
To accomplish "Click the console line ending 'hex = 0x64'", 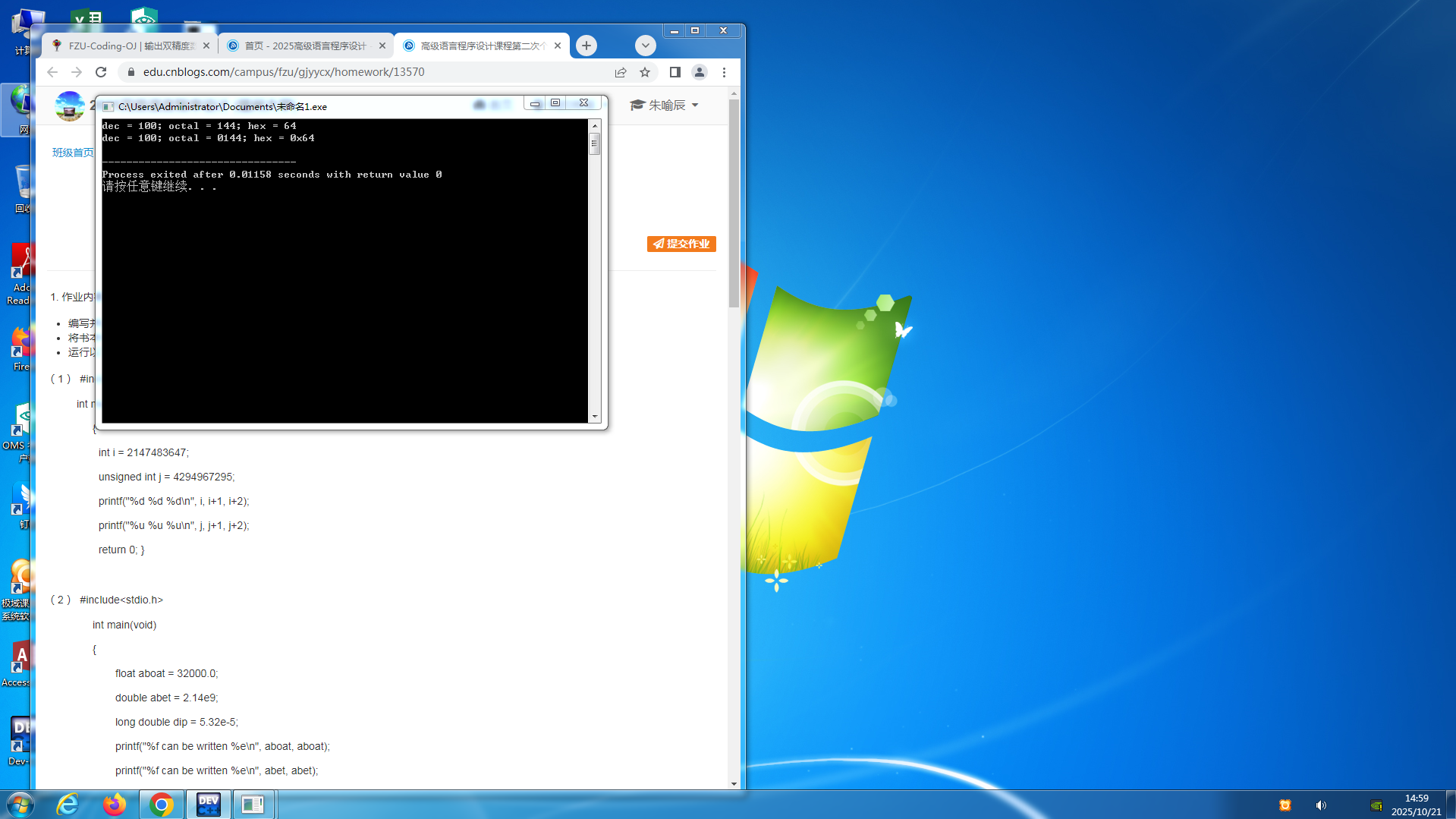I will tap(208, 138).
